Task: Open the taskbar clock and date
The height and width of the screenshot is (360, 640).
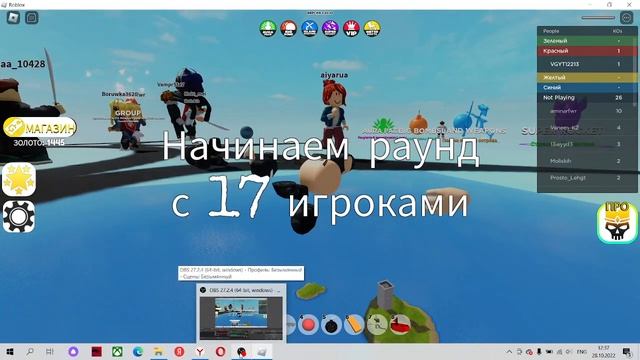Action: (604, 351)
